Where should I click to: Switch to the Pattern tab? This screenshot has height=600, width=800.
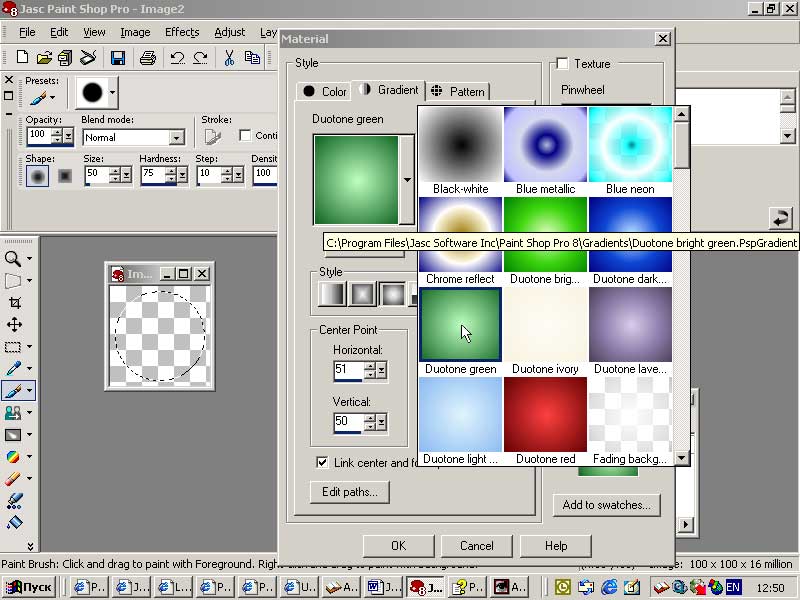click(457, 91)
